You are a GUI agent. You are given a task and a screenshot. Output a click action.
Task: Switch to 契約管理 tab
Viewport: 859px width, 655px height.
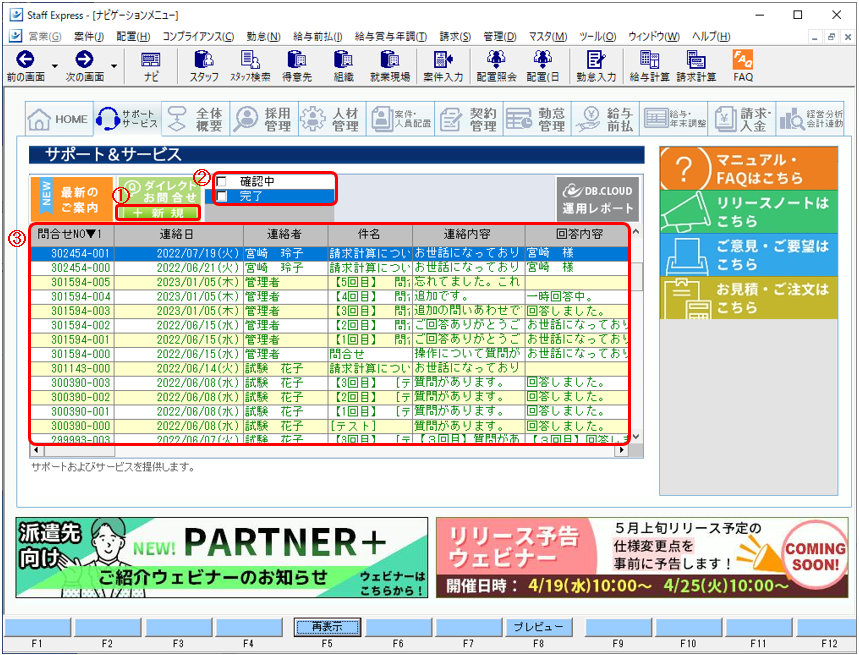[x=469, y=119]
